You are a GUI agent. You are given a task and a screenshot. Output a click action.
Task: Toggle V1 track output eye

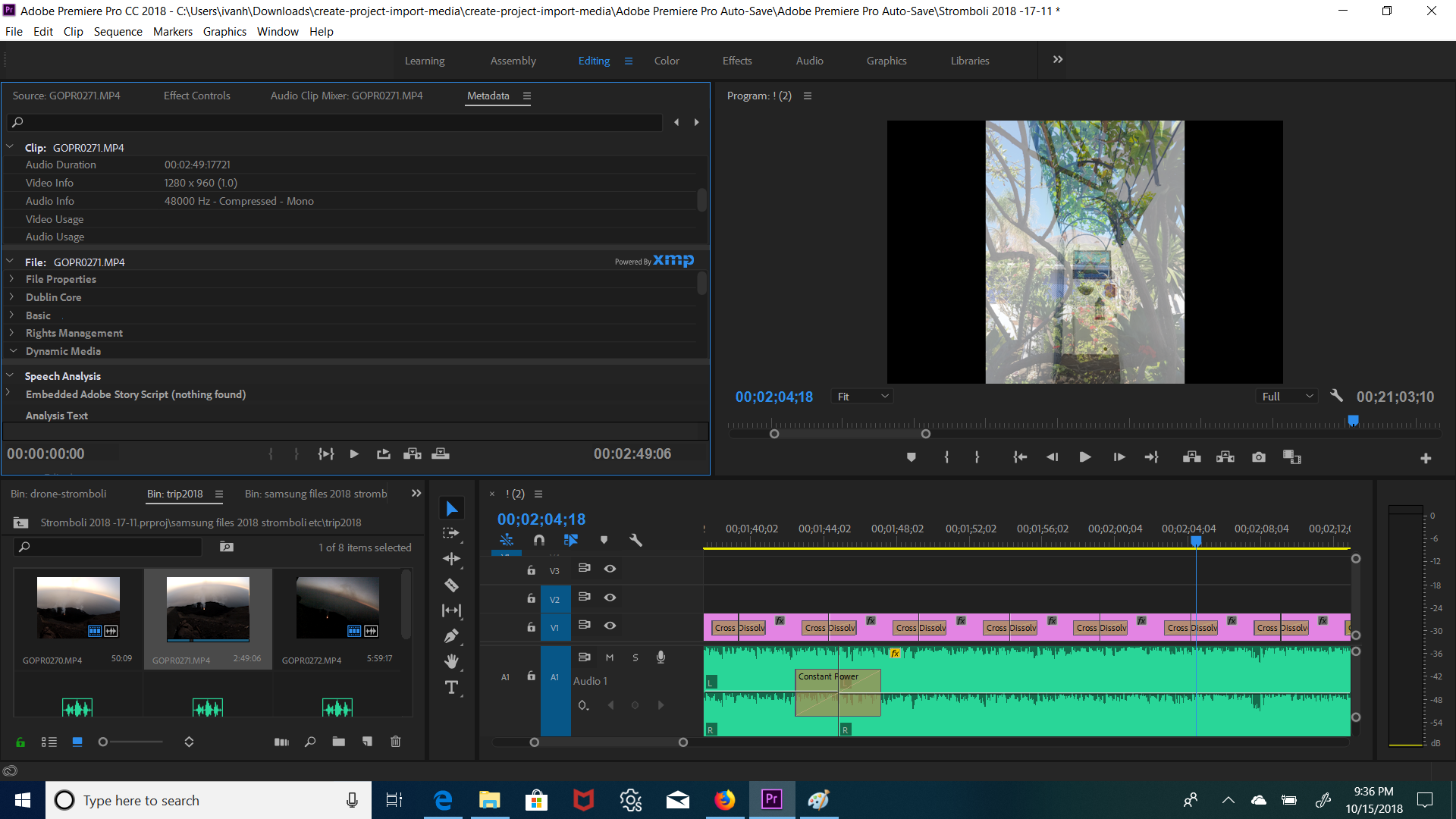click(610, 626)
